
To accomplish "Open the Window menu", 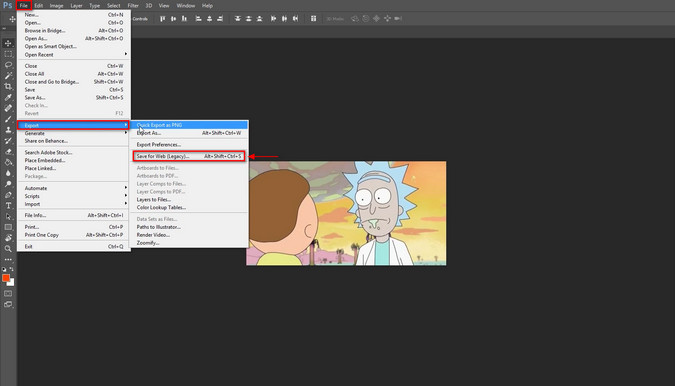I will (x=186, y=6).
